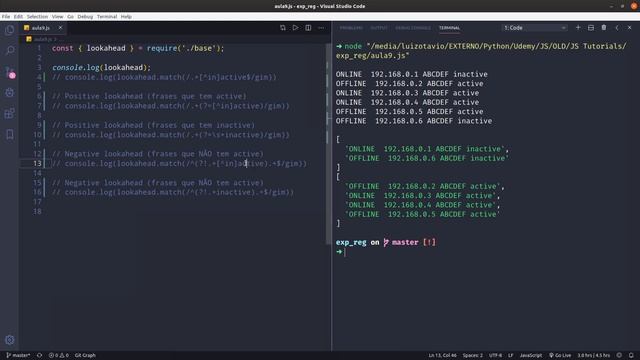Open the Selection menu
The image size is (640, 360).
(37, 17)
